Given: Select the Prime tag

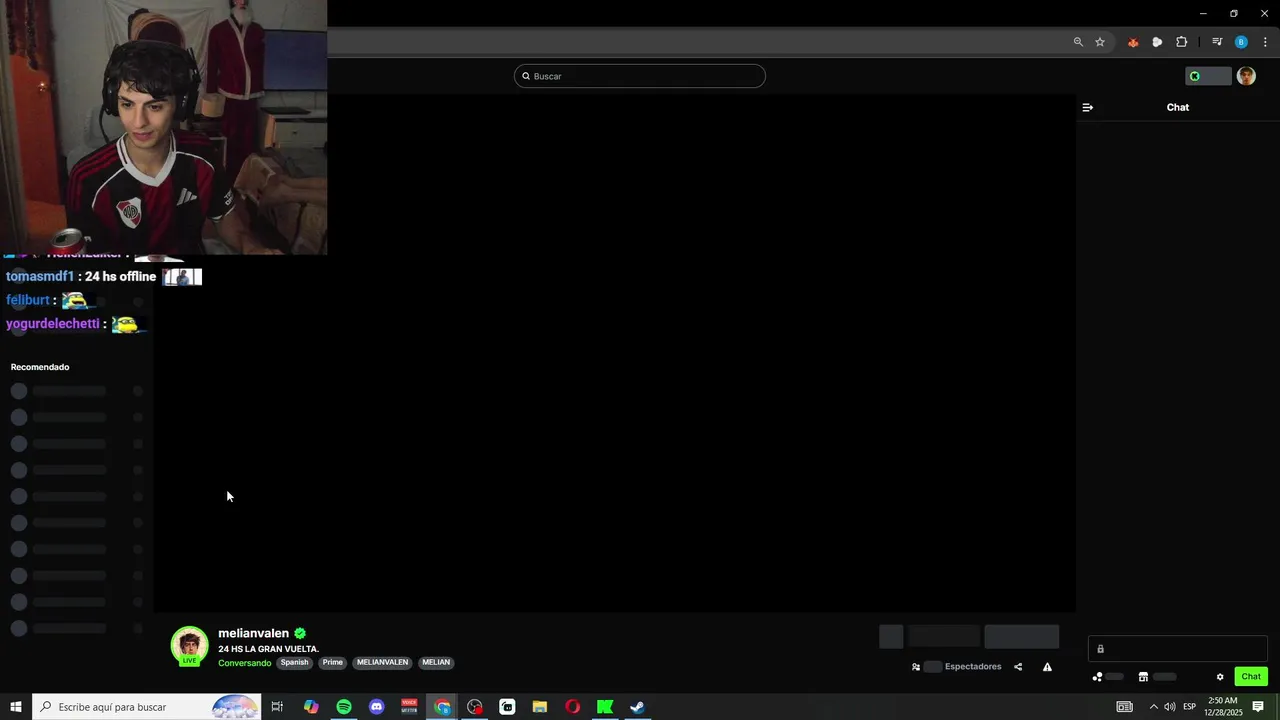Looking at the screenshot, I should (x=333, y=662).
